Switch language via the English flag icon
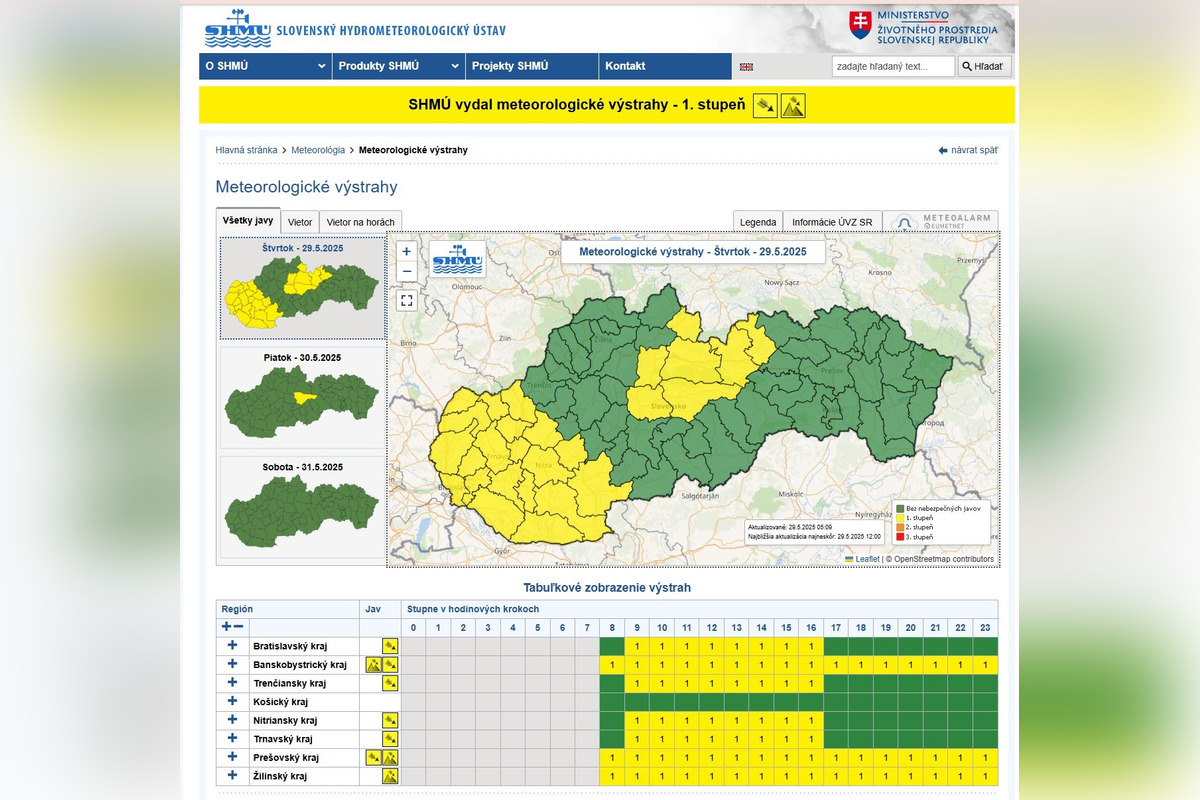The height and width of the screenshot is (800, 1200). pos(746,67)
